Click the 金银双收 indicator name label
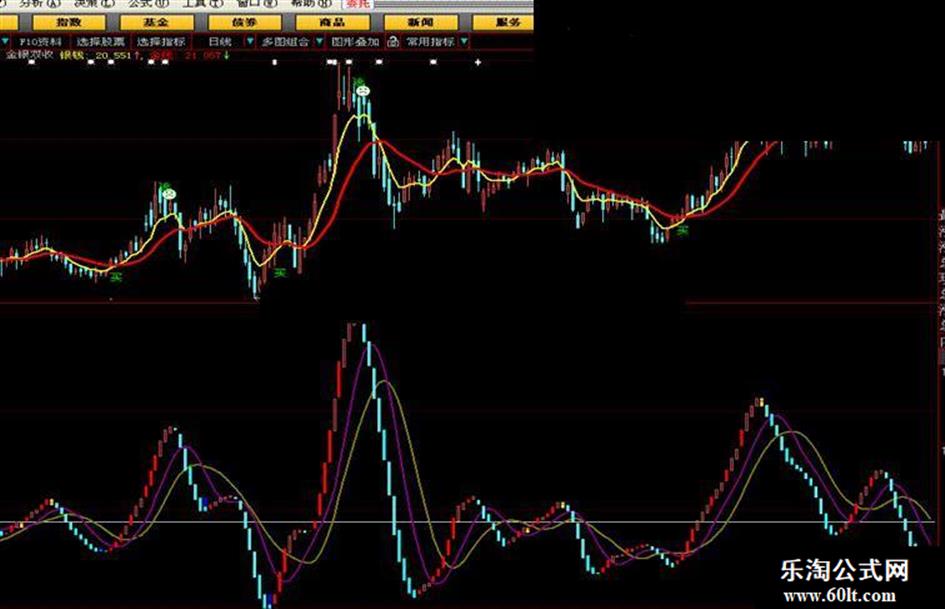 [x=30, y=55]
